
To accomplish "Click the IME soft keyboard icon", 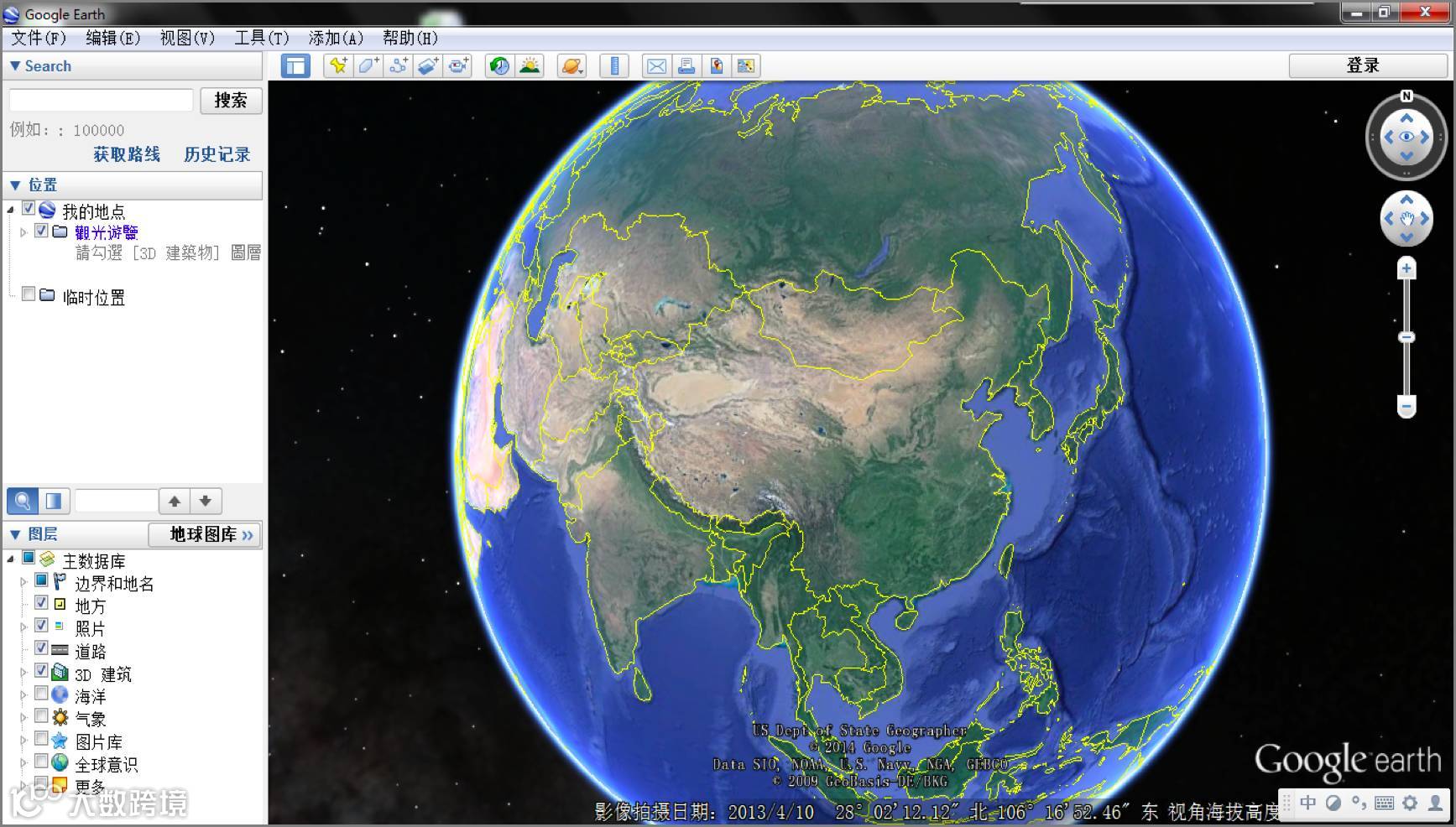I will tap(1385, 803).
